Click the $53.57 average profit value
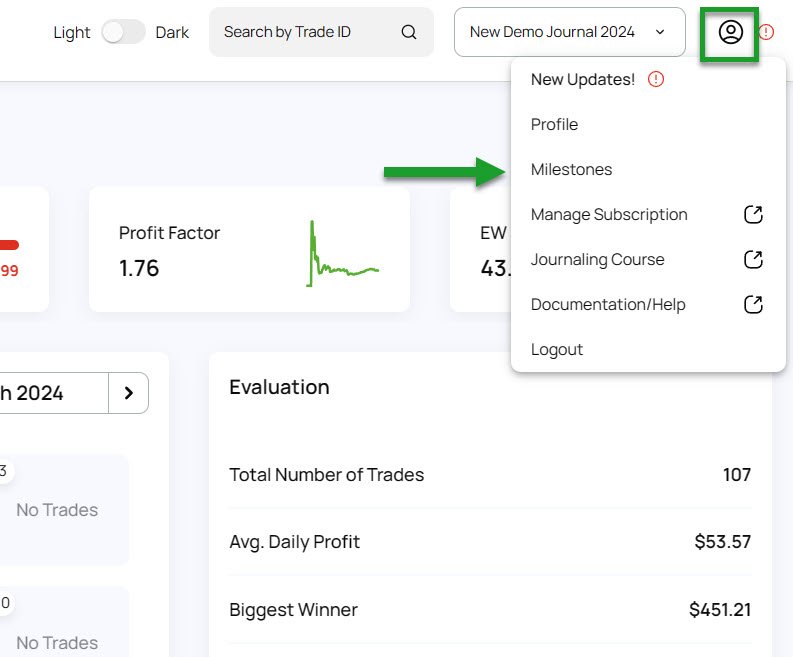 (723, 542)
